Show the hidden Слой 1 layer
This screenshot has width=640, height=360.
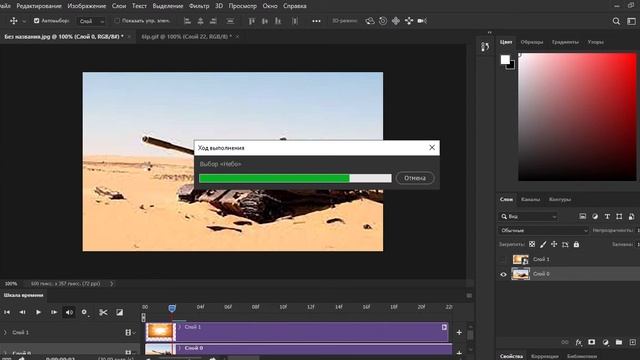503,259
